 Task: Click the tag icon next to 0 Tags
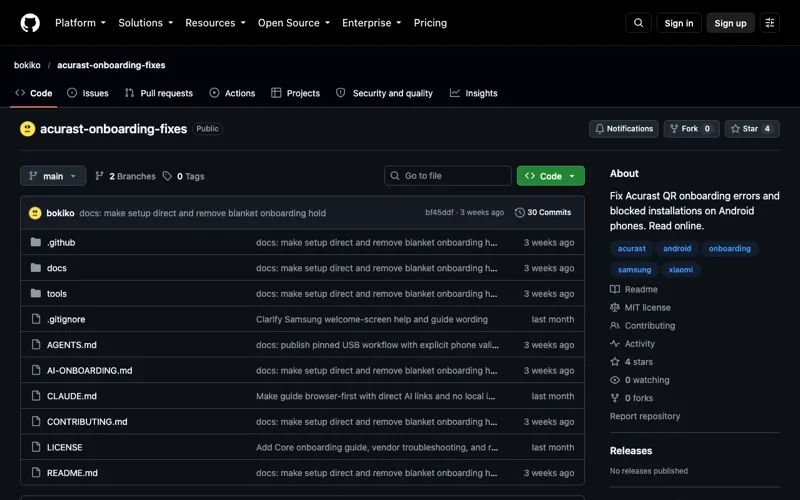tap(167, 176)
